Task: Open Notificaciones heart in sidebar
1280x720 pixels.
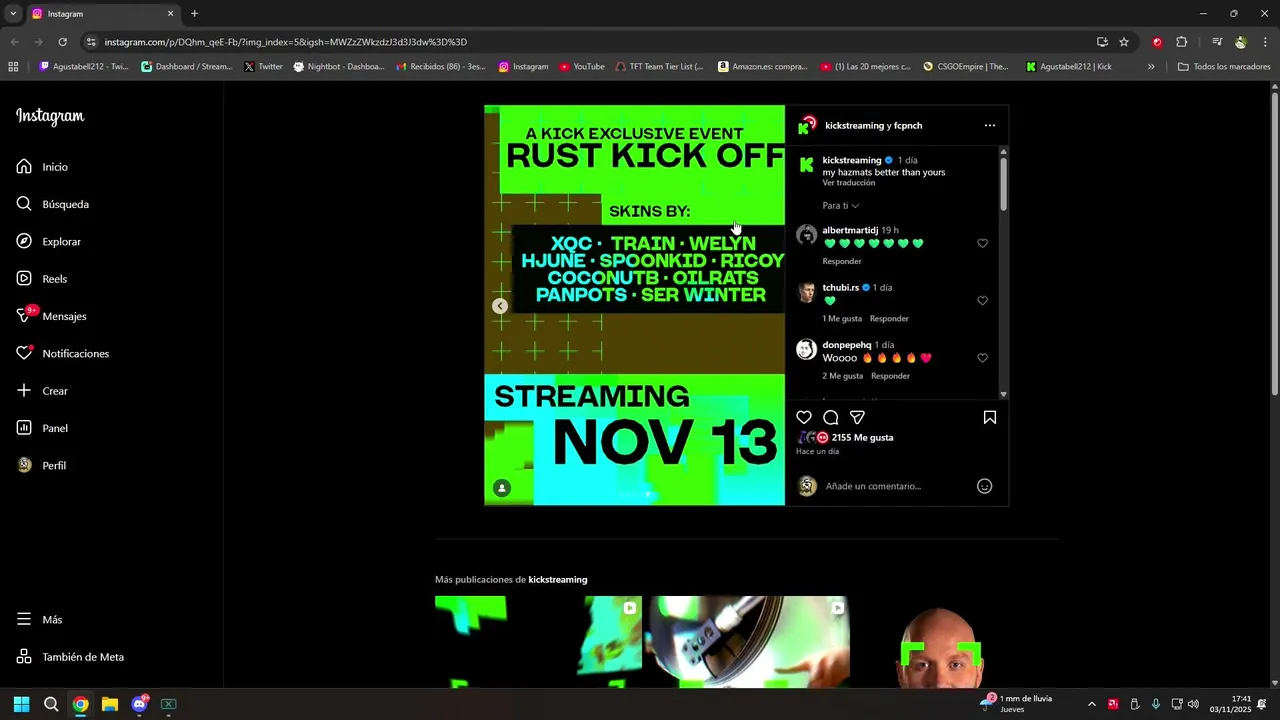Action: pos(62,354)
